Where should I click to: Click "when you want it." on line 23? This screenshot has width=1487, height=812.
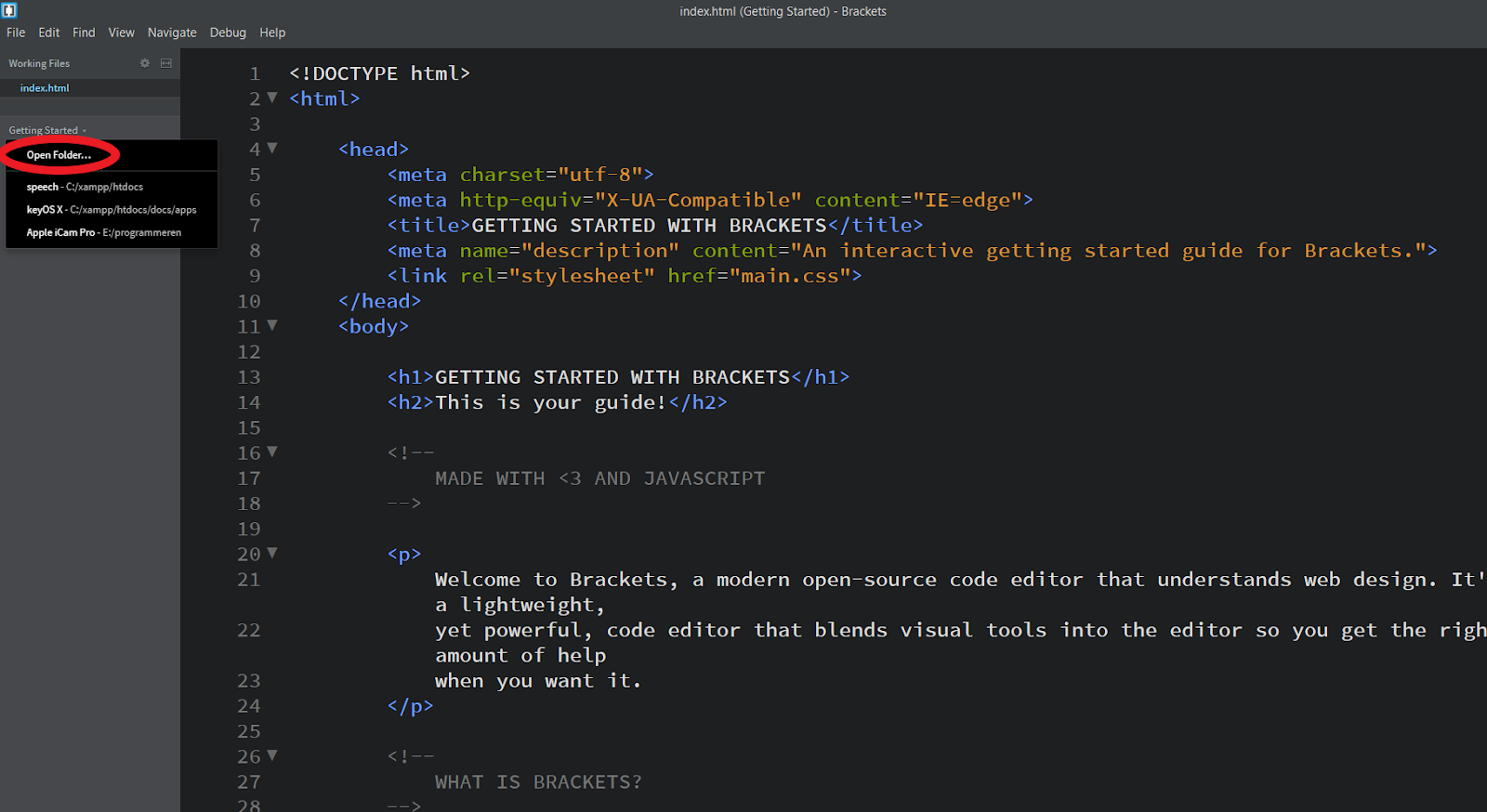pyautogui.click(x=538, y=681)
